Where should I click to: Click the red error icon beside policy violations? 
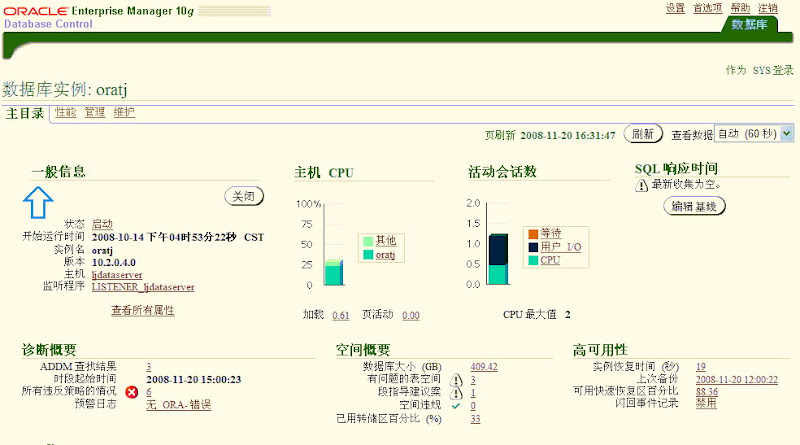(132, 392)
